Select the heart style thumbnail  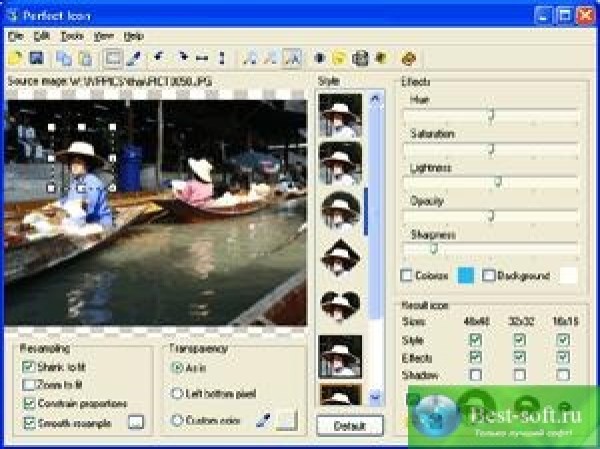pyautogui.click(x=340, y=305)
